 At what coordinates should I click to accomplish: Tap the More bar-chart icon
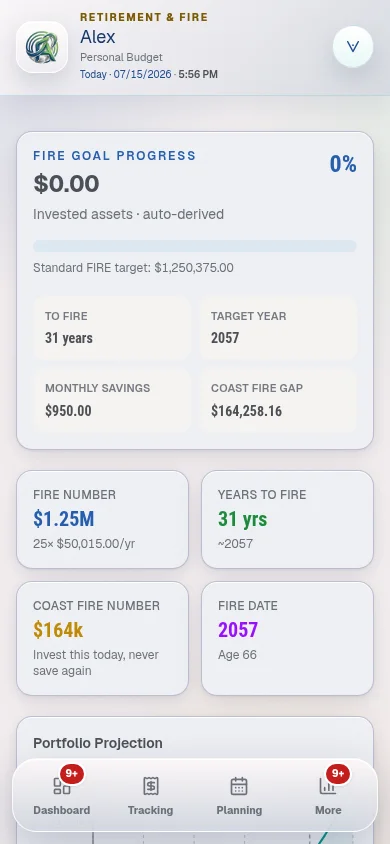pos(328,786)
